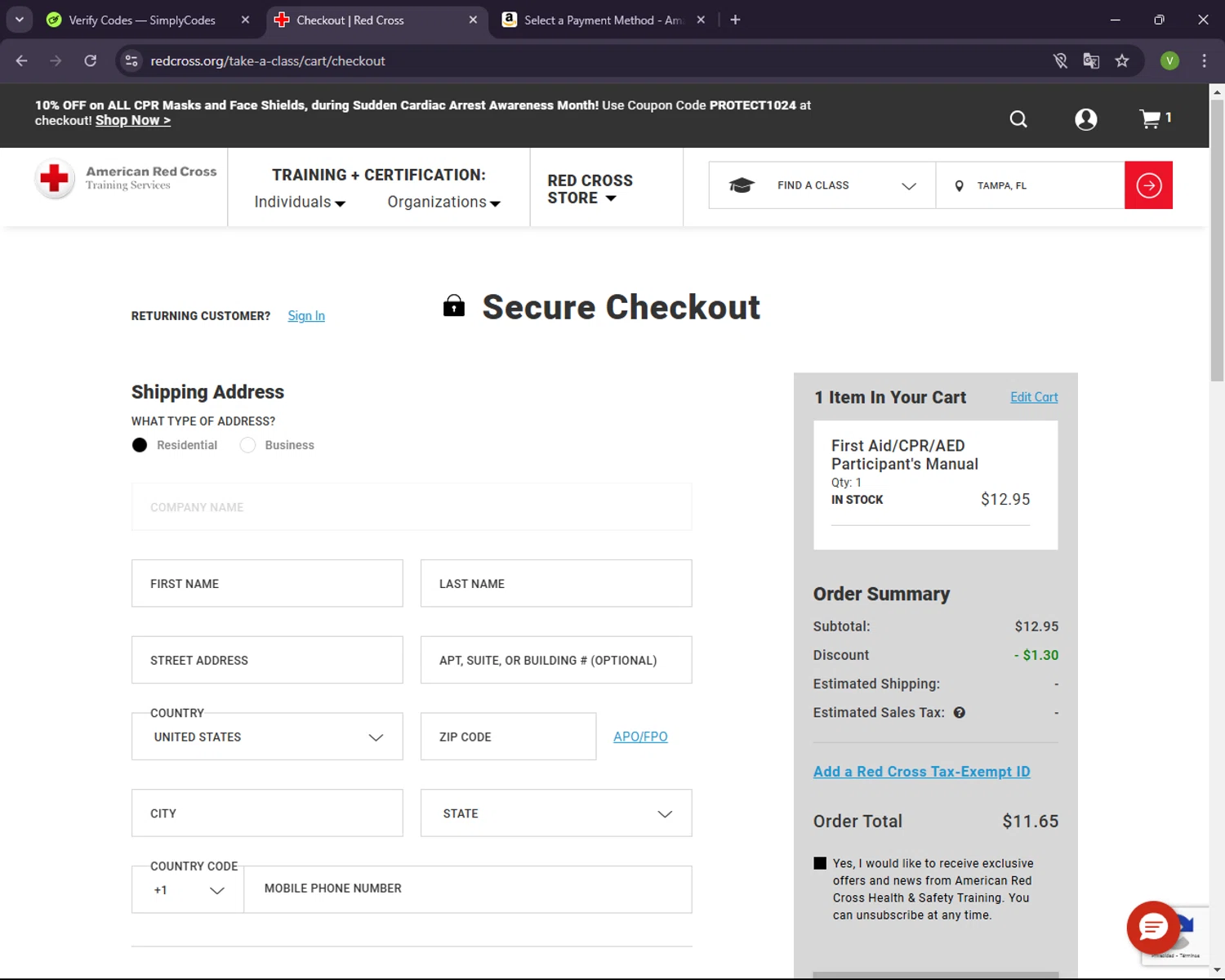Switch to Select a Payment Method Amazon tab
This screenshot has height=980, width=1225.
click(x=603, y=20)
